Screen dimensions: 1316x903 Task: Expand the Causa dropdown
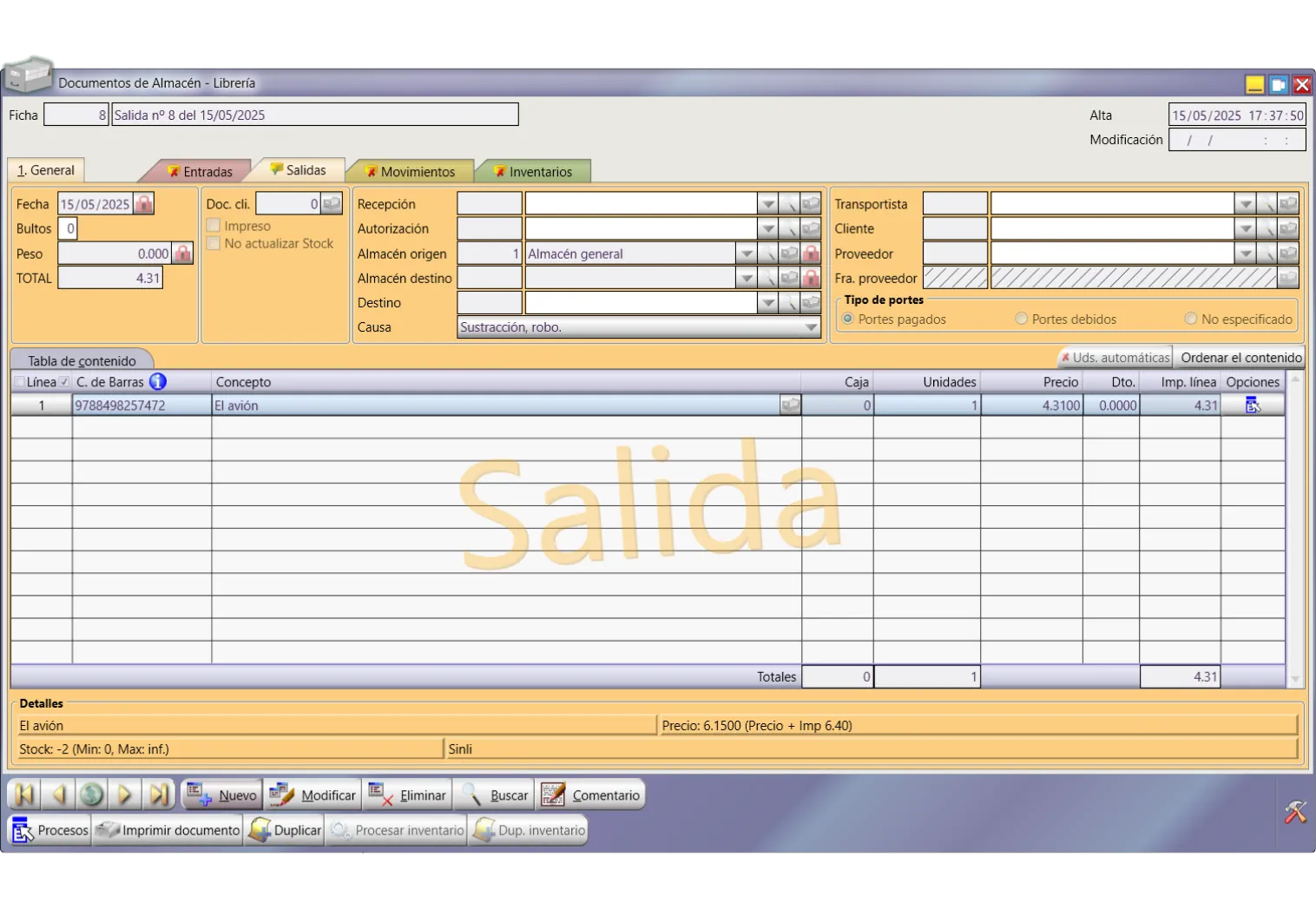pos(811,327)
